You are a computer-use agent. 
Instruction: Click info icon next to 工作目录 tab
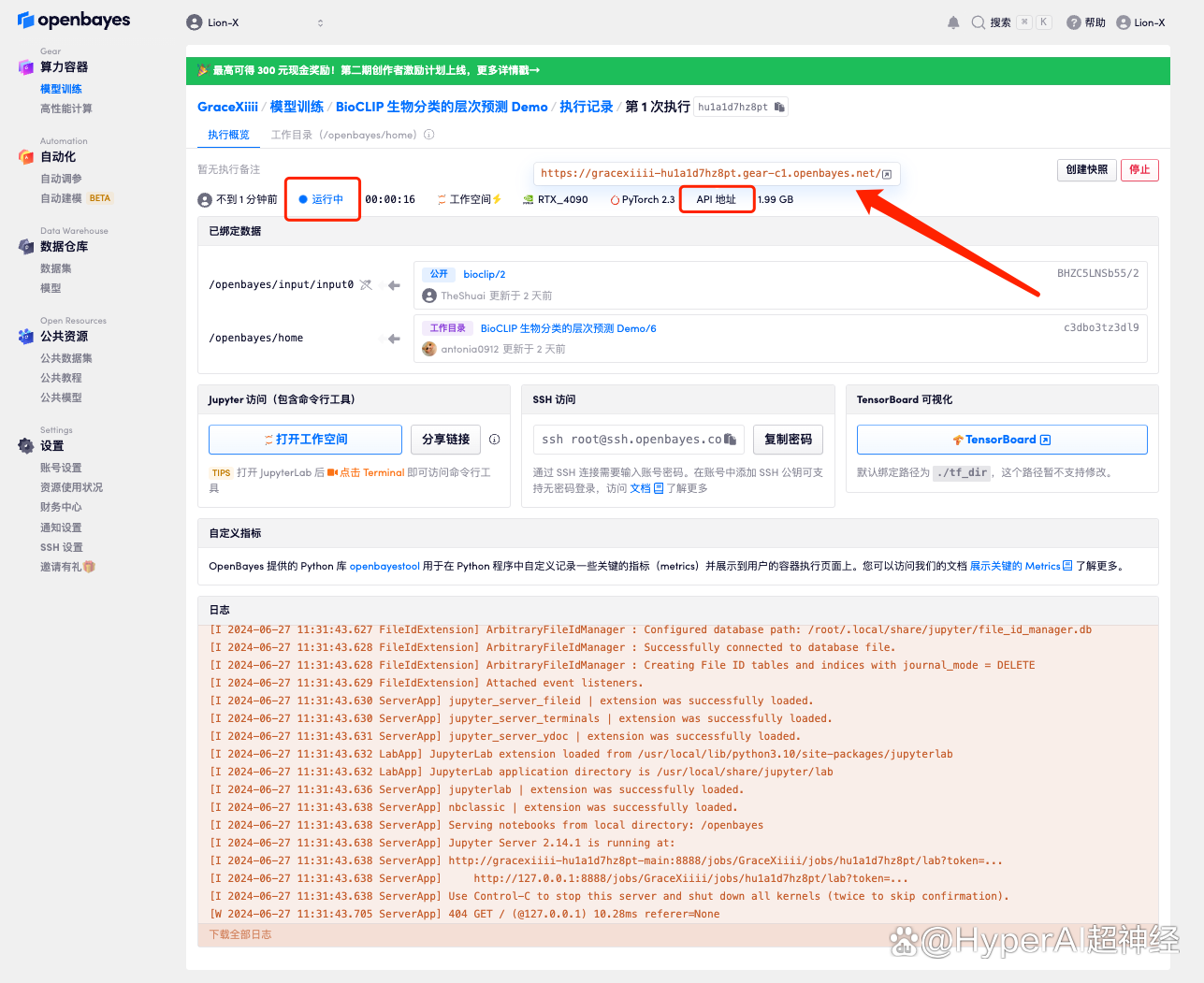429,135
